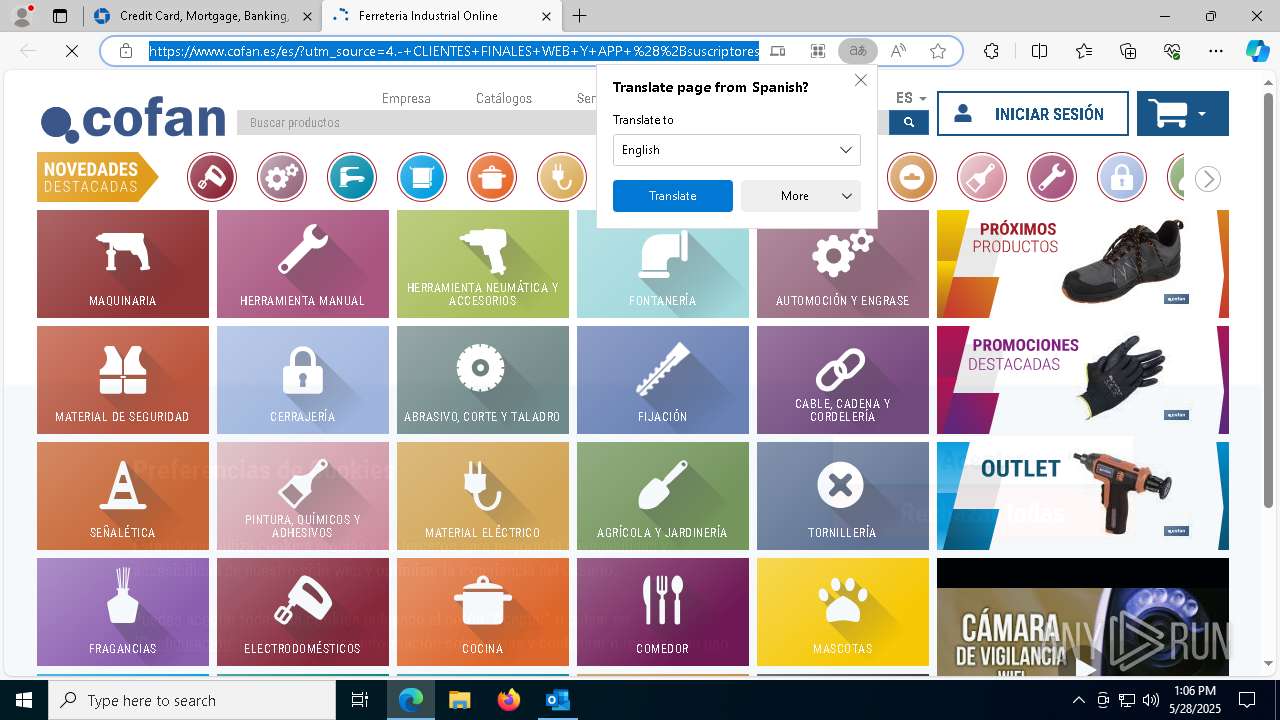This screenshot has height=720, width=1280.
Task: Click the cofan logo
Action: pyautogui.click(x=133, y=121)
